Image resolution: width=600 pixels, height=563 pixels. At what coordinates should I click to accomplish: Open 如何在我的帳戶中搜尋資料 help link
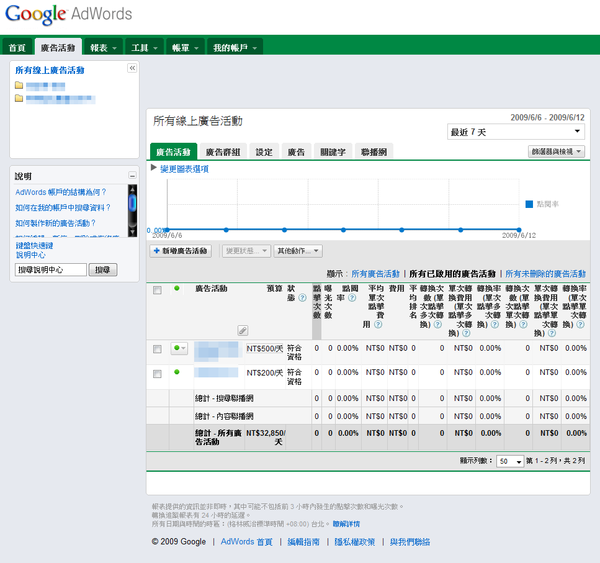pyautogui.click(x=63, y=207)
